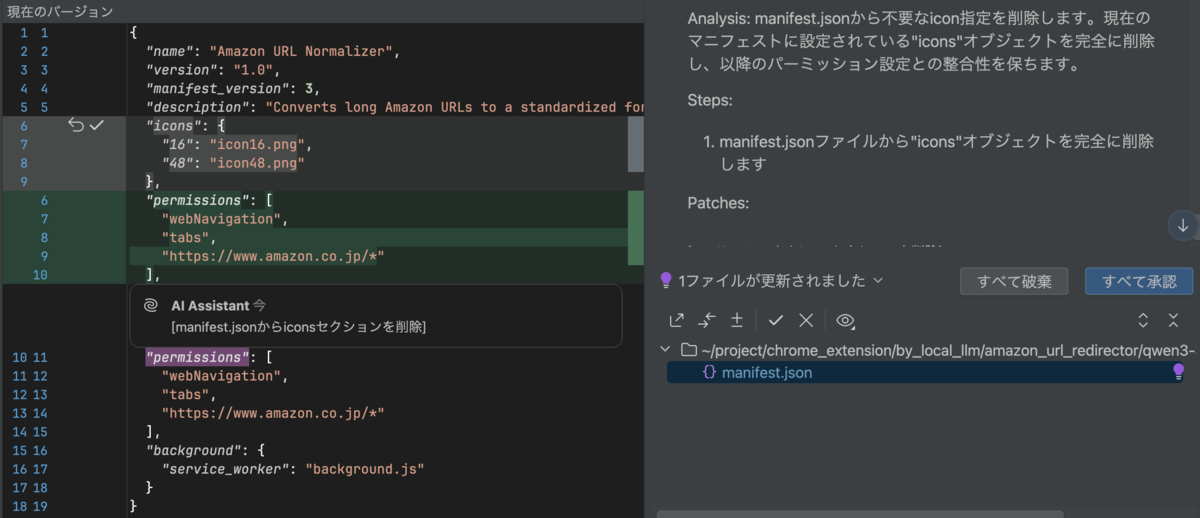This screenshot has height=518, width=1200.
Task: Click the green change marker bar
Action: [x=635, y=228]
